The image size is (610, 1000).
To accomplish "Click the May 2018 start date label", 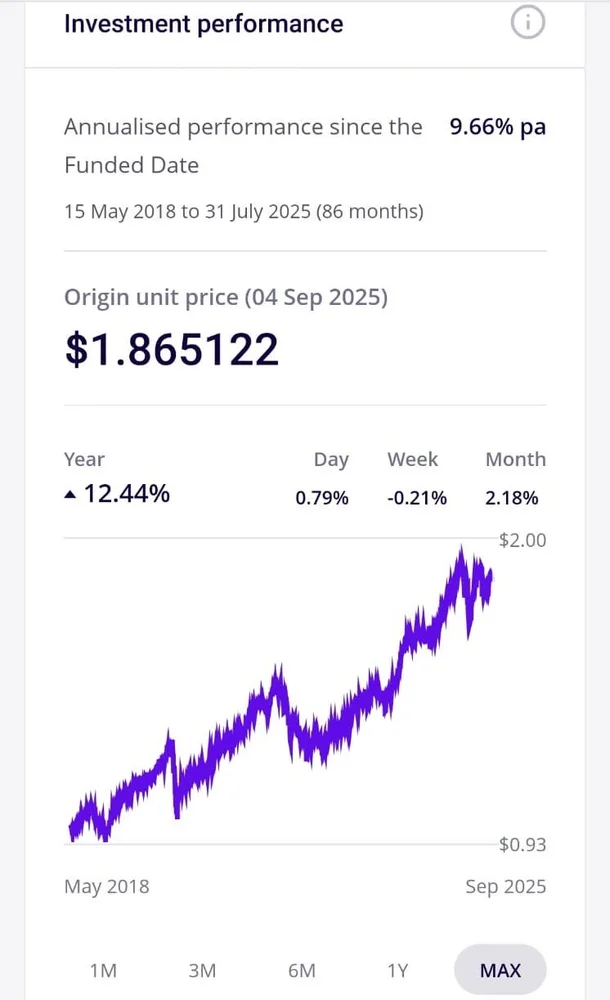I will (106, 887).
